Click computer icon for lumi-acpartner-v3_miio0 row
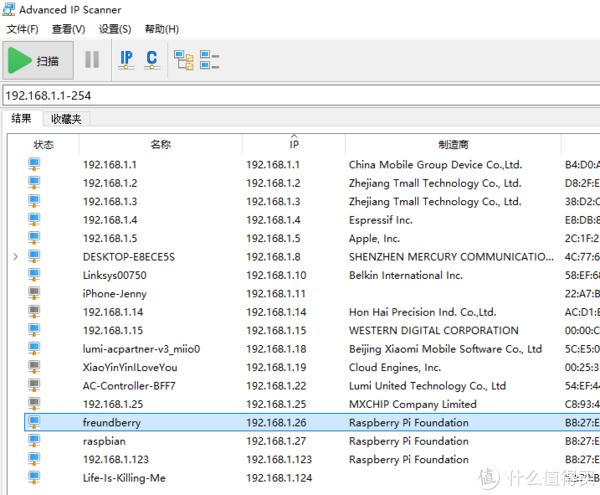The height and width of the screenshot is (495, 600). pyautogui.click(x=34, y=348)
